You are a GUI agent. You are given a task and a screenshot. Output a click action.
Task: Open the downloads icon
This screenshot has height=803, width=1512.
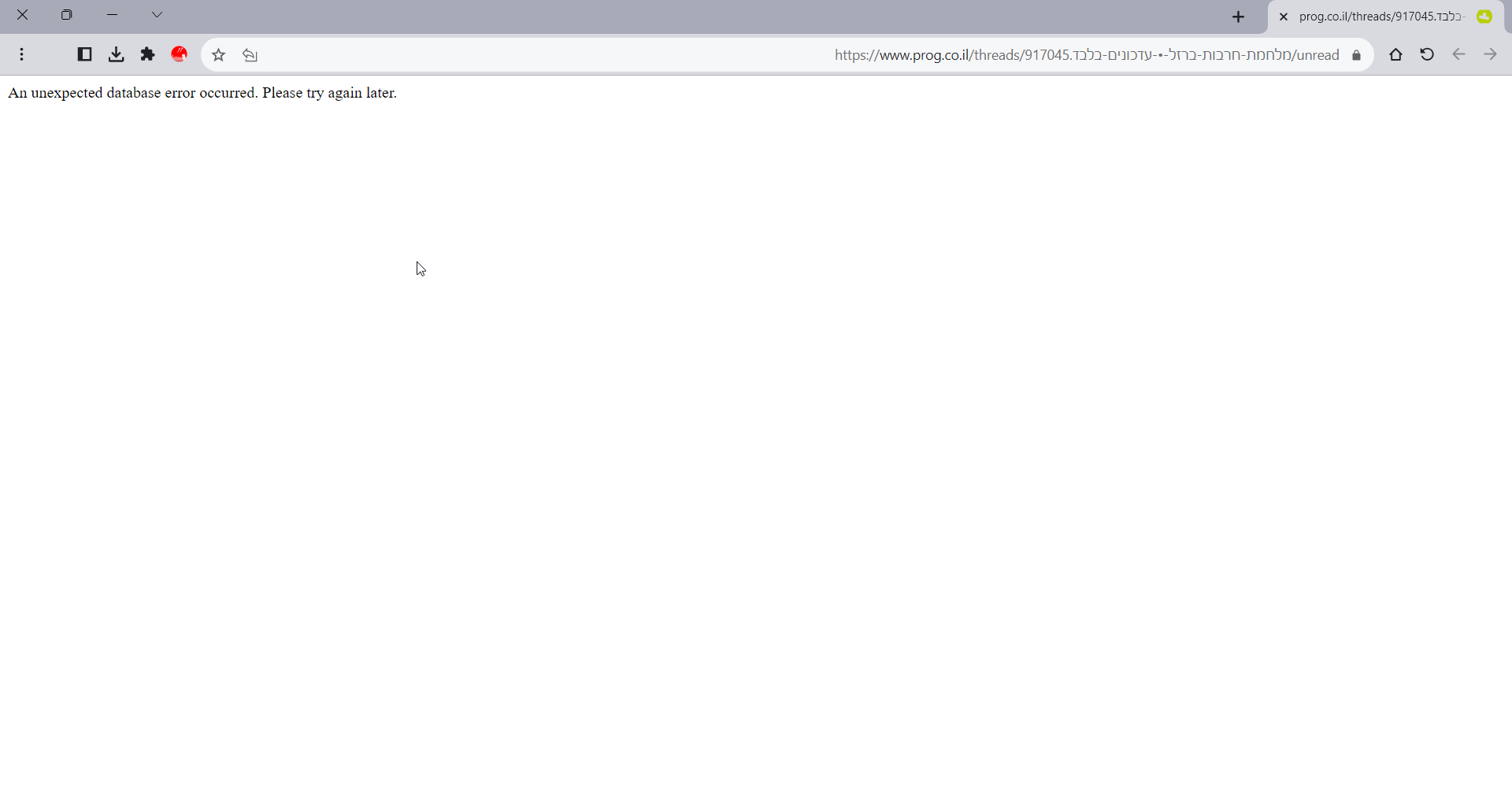[x=117, y=54]
